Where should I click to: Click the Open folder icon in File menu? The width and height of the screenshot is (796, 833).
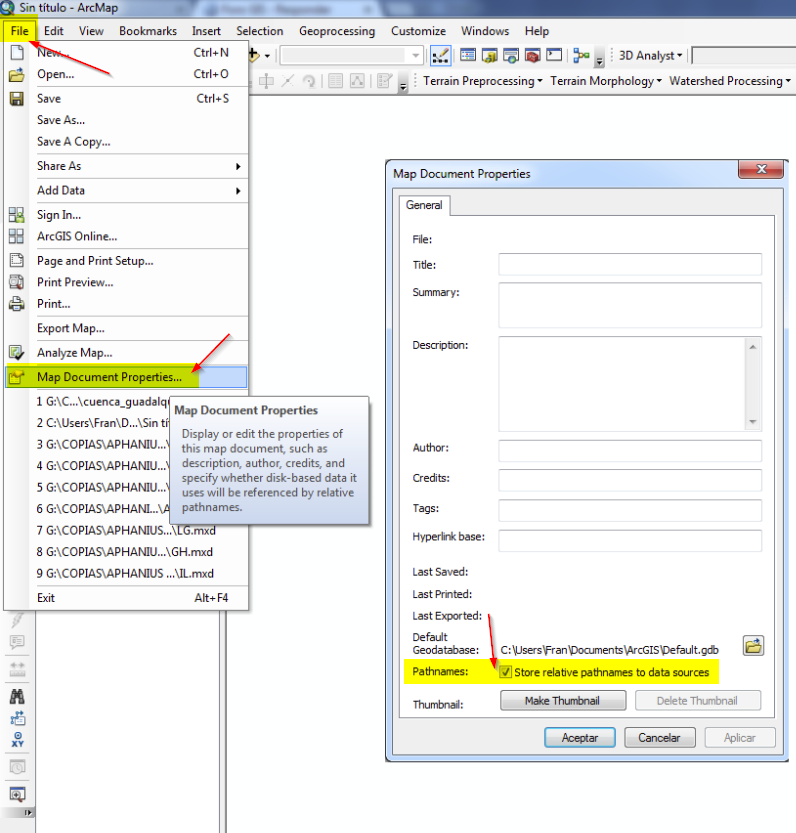click(17, 74)
